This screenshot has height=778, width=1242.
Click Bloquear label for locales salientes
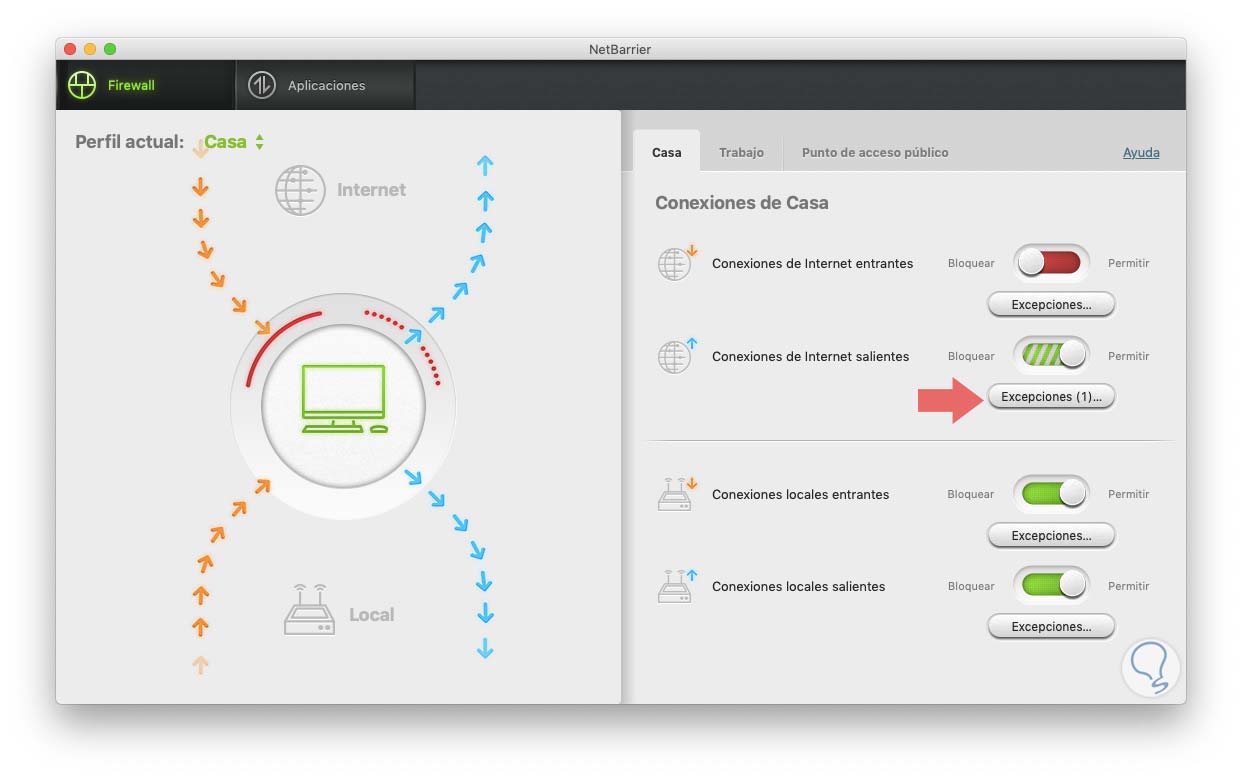pyautogui.click(x=971, y=586)
